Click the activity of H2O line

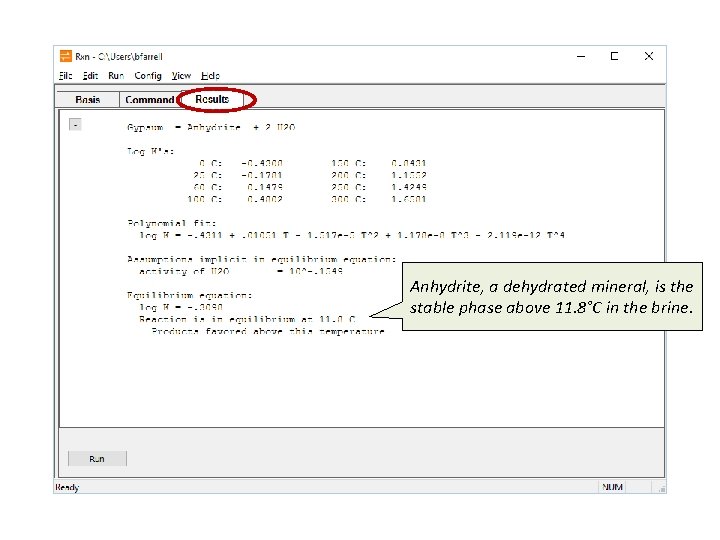point(241,271)
